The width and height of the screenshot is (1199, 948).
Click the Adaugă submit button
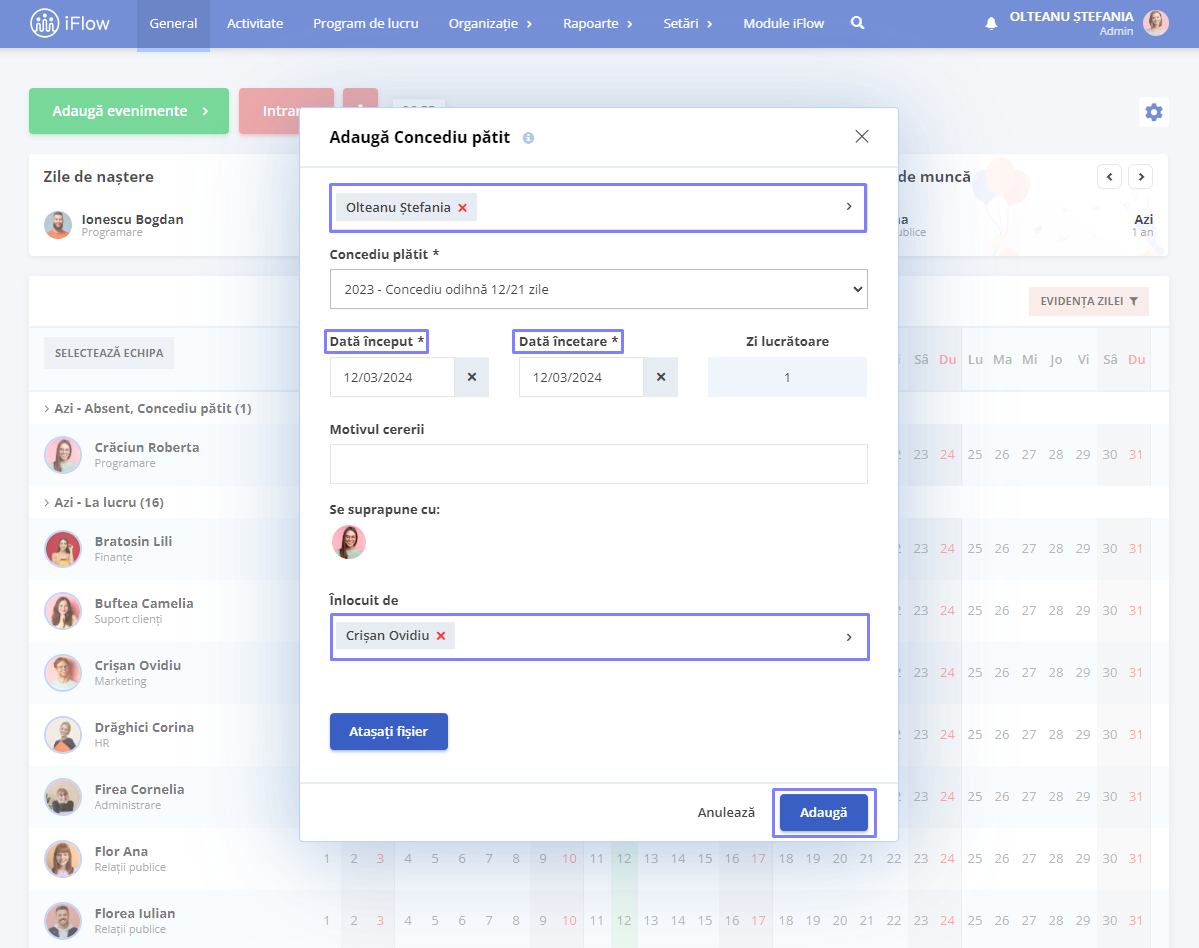824,812
